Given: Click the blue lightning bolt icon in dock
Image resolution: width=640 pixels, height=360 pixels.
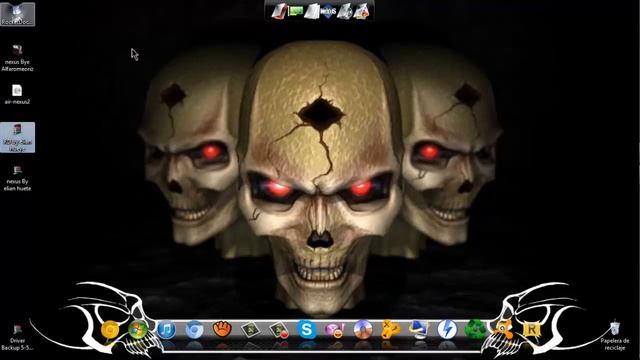Looking at the screenshot, I should [447, 329].
